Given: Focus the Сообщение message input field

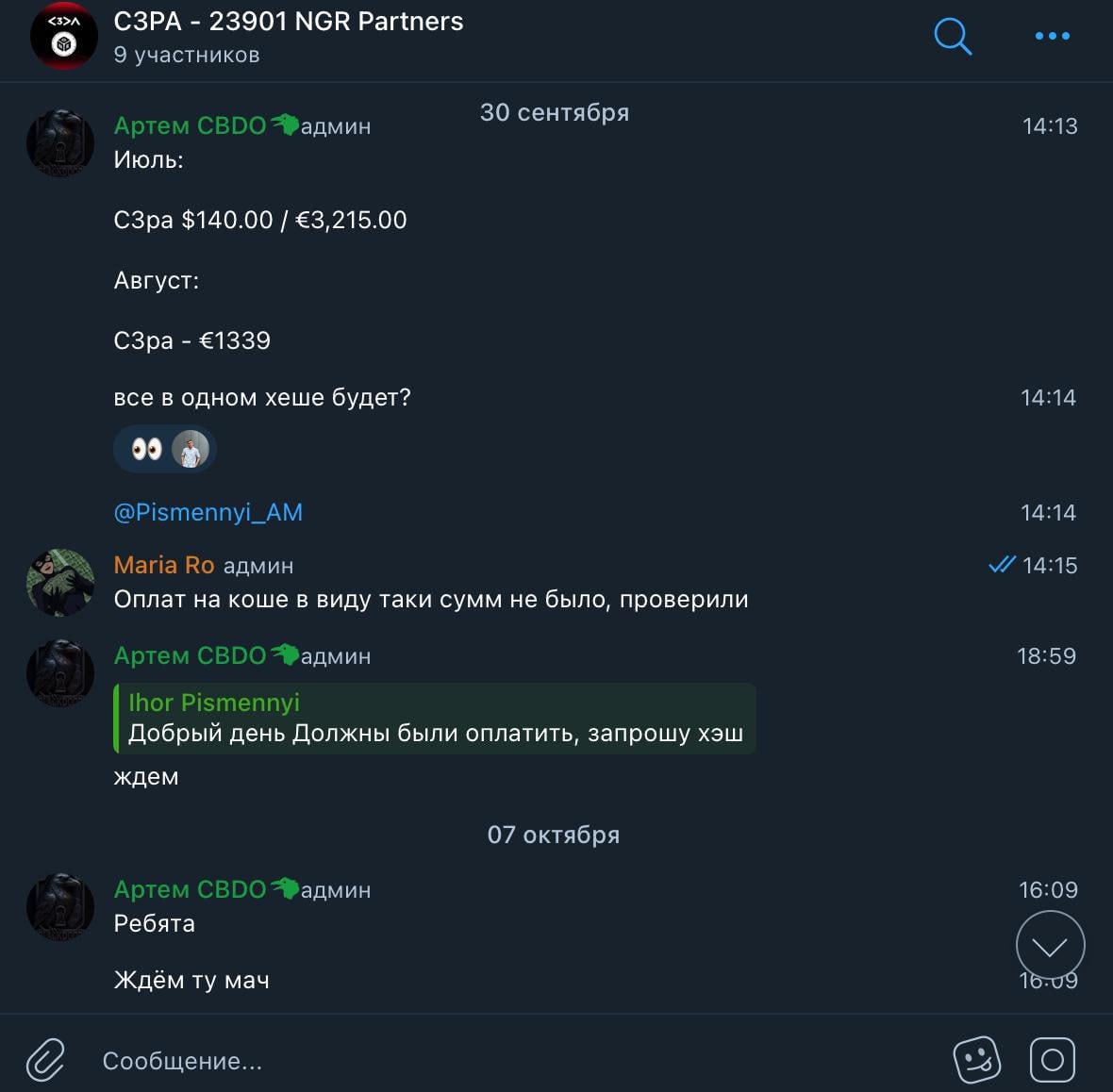Looking at the screenshot, I should [x=472, y=1061].
